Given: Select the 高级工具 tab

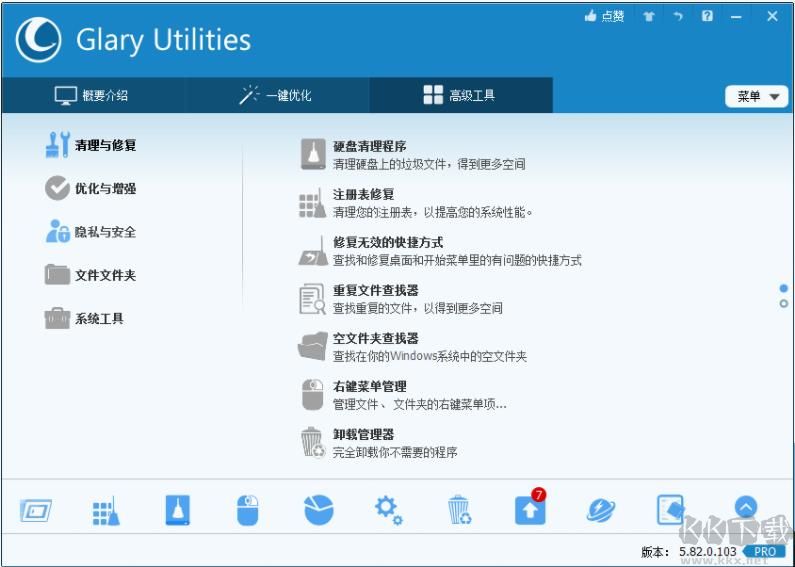Looking at the screenshot, I should 460,95.
